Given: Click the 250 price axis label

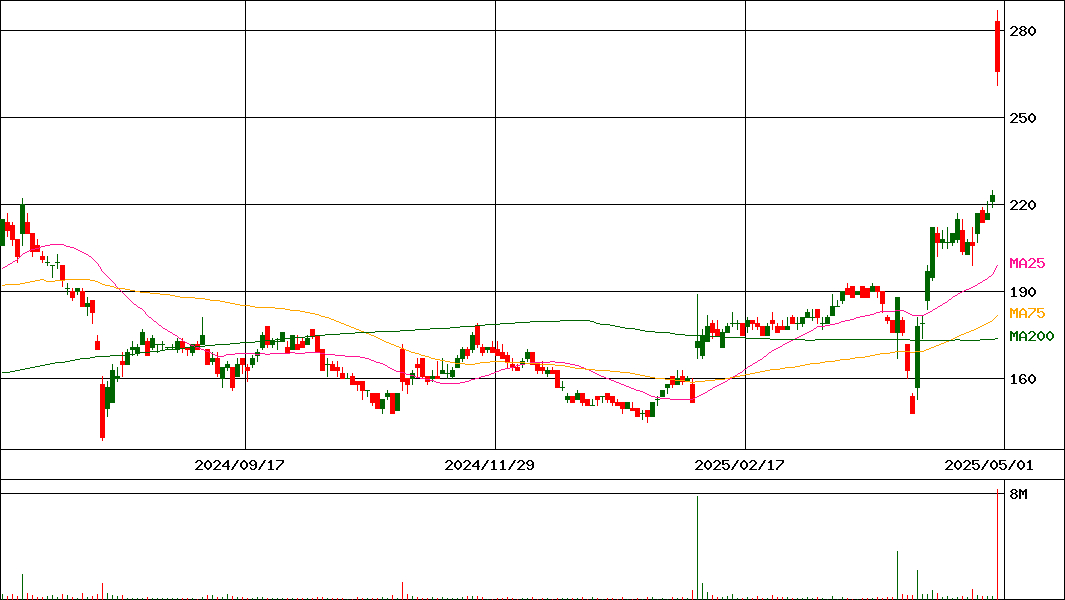Looking at the screenshot, I should (x=1023, y=118).
